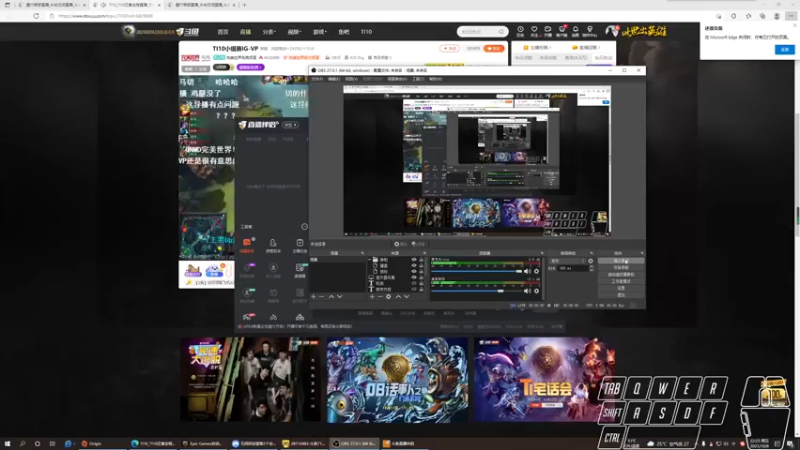Screen dimensions: 800x450
Task: Toggle visibility of the fifth OBS source
Action: [414, 283]
